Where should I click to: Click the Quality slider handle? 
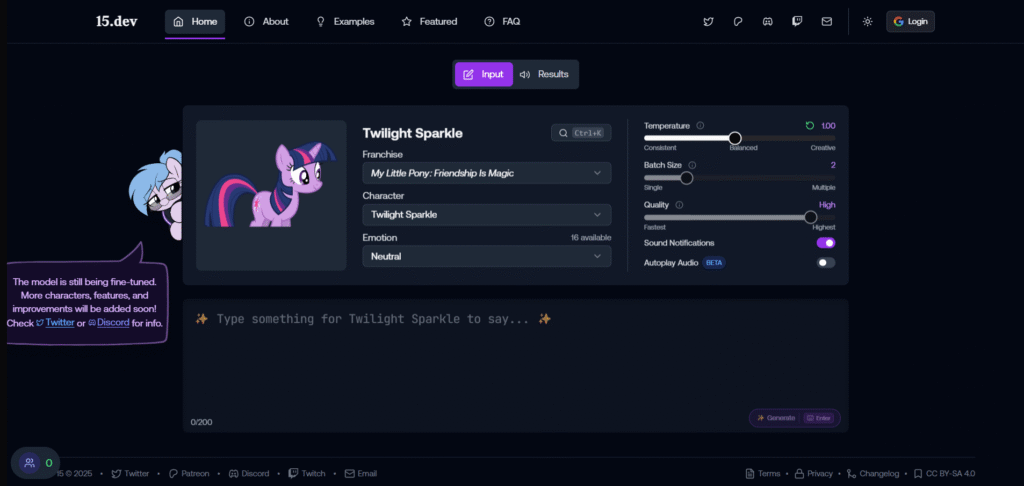[x=811, y=216]
